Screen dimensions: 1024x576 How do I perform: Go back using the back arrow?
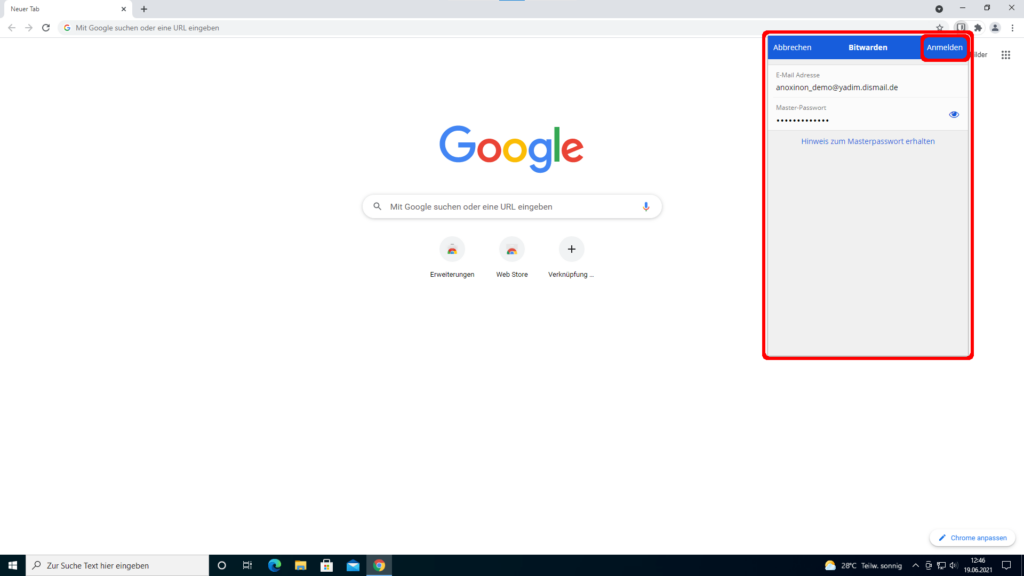coord(12,28)
